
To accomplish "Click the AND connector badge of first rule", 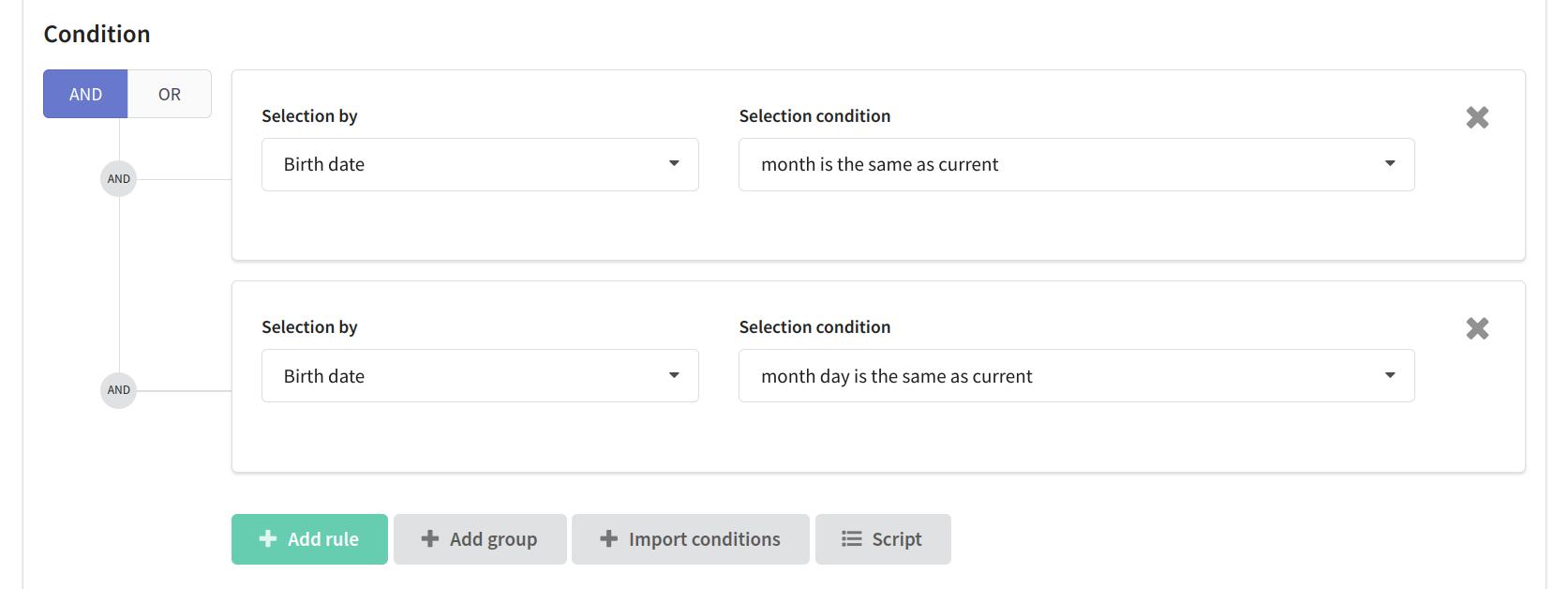I will [119, 178].
